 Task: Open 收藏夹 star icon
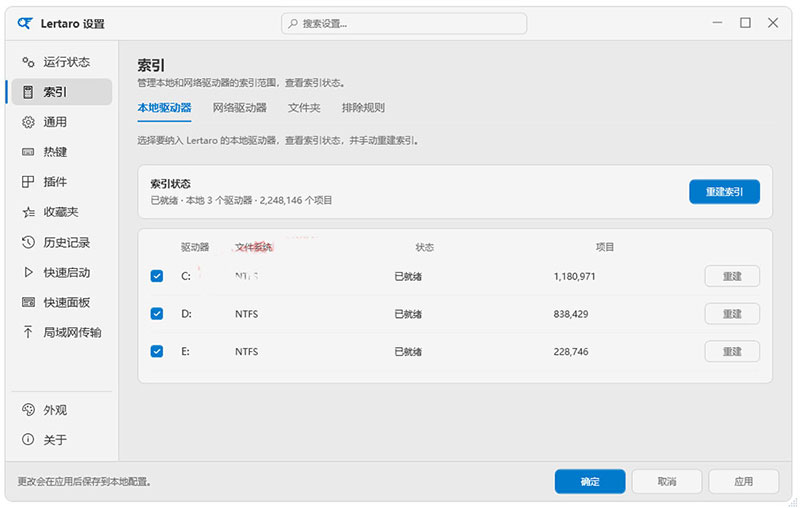coord(28,212)
